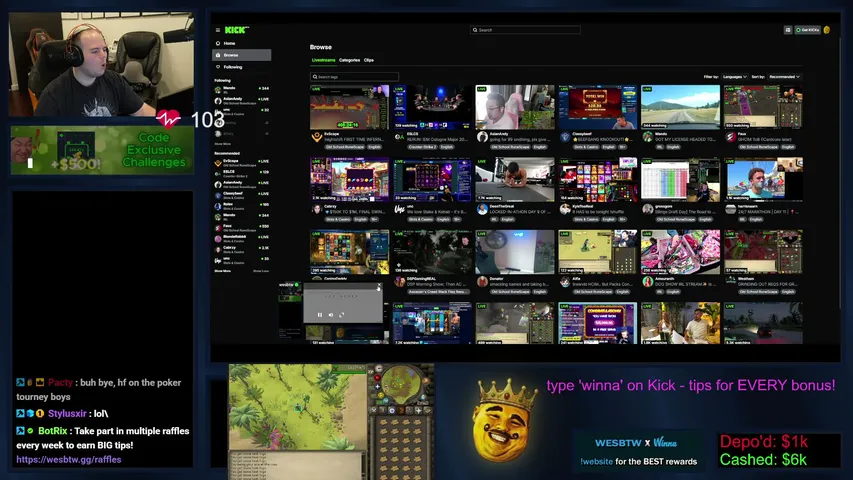Click the Code Exclusive Challenges banner
The image size is (853, 480).
point(102,150)
